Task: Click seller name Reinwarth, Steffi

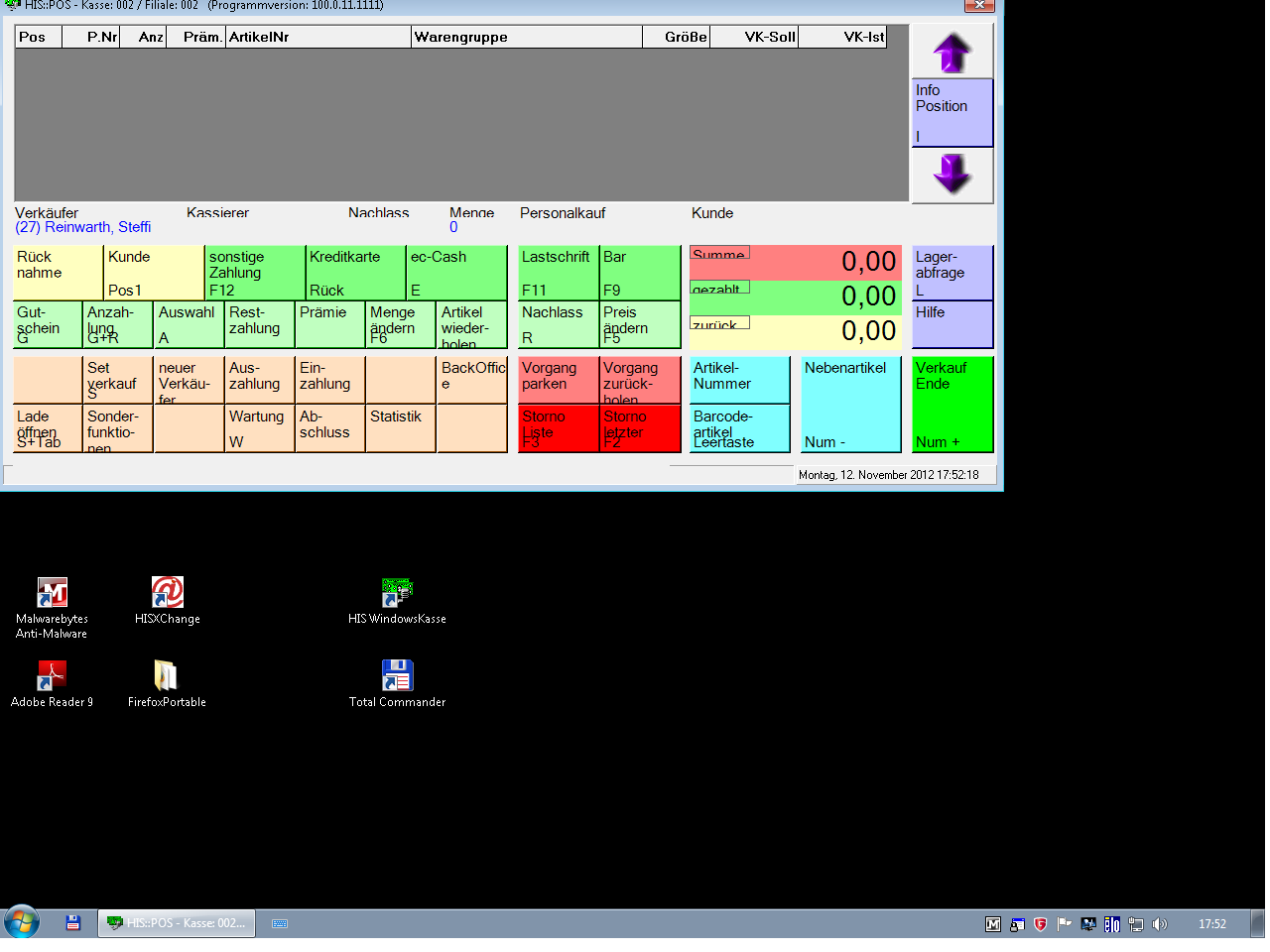Action: pos(83,227)
